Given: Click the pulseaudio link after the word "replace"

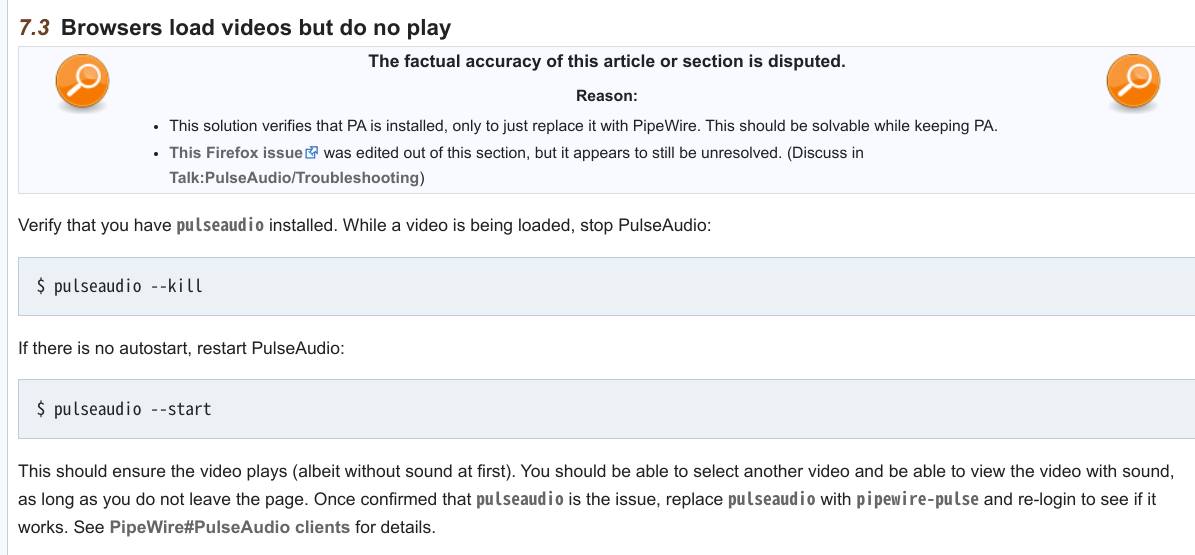Looking at the screenshot, I should [771, 498].
